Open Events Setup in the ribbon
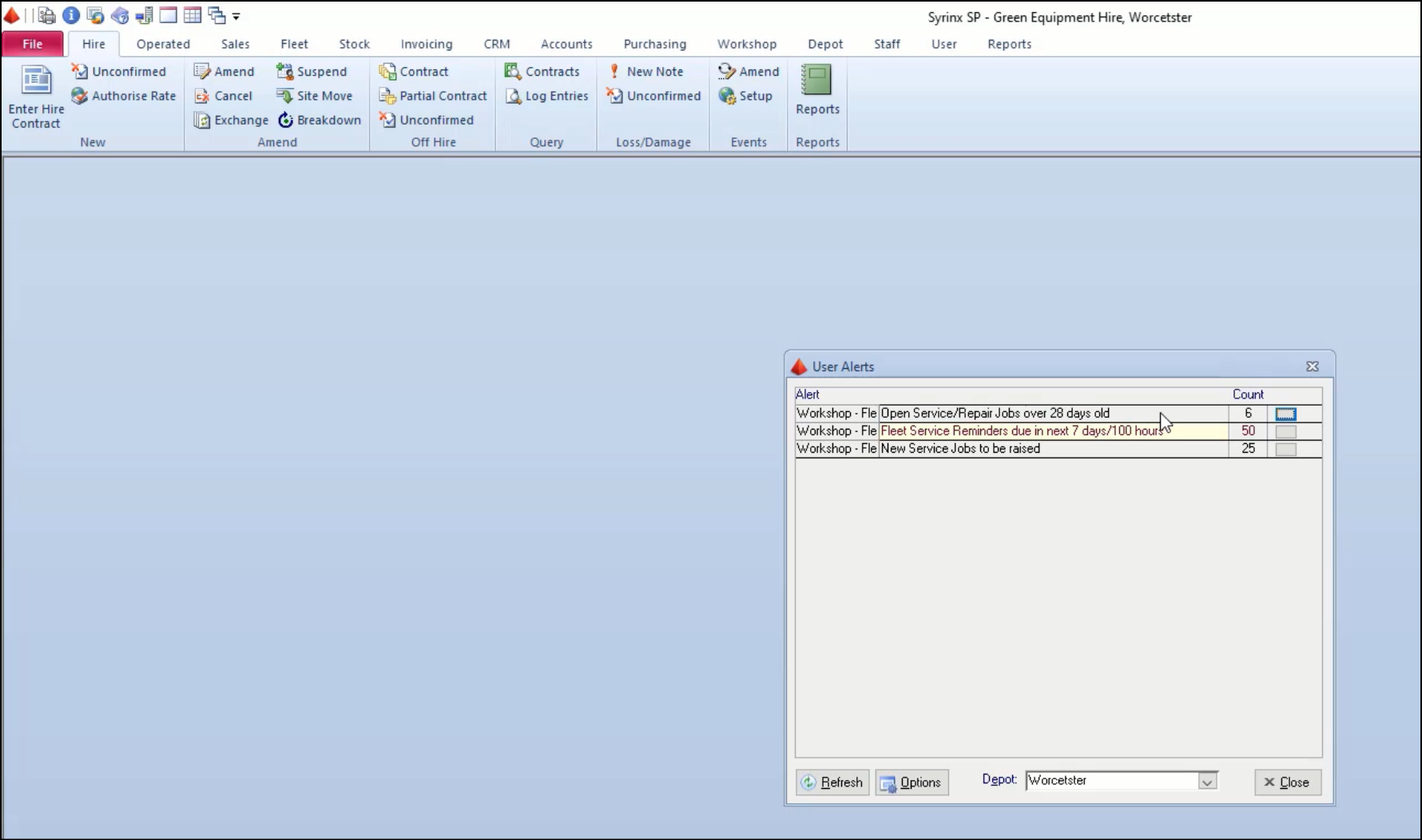Viewport: 1422px width, 840px height. [x=727, y=96]
